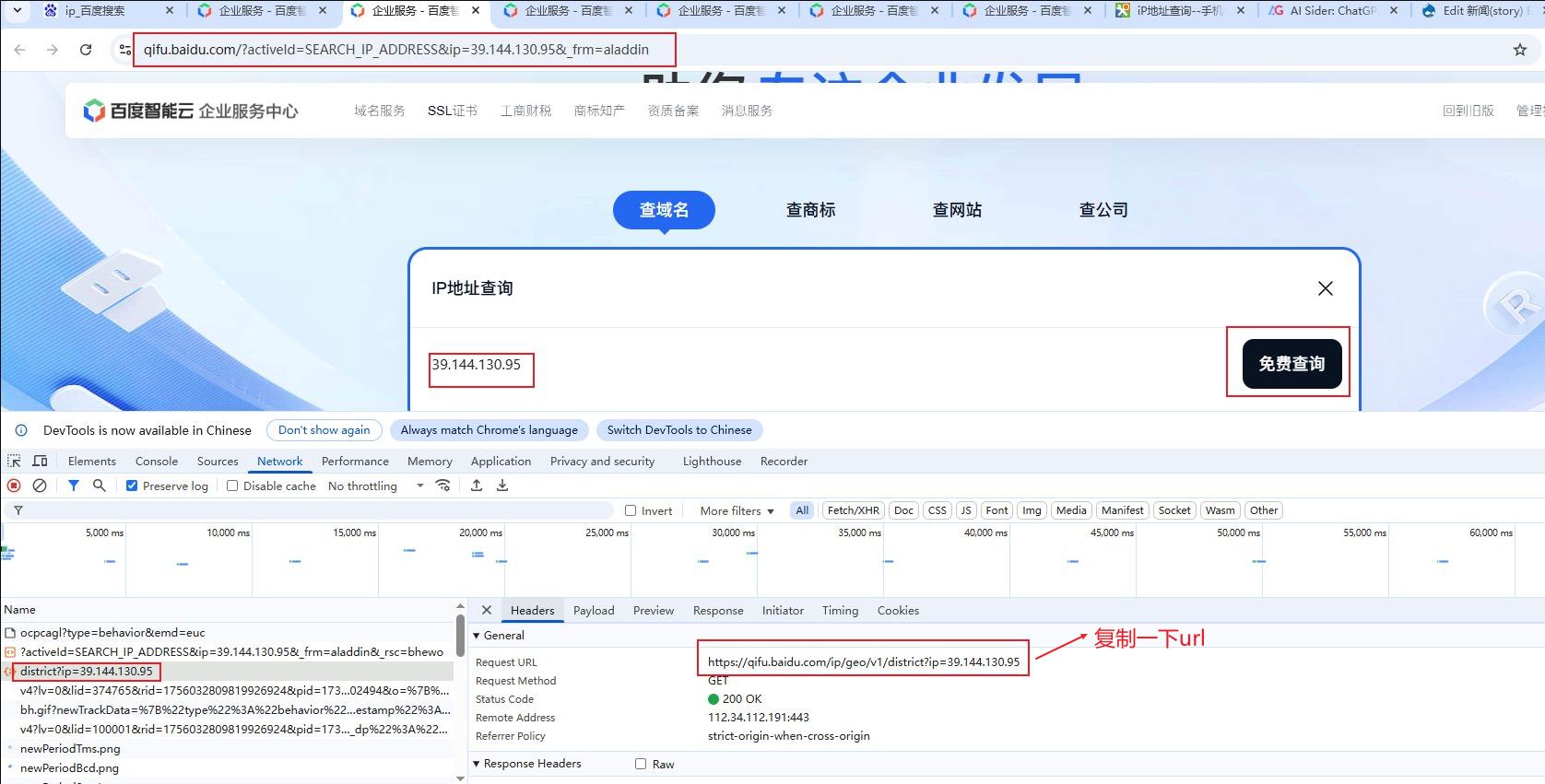1545x784 pixels.
Task: Switch to Response tab in details
Action: [x=718, y=611]
